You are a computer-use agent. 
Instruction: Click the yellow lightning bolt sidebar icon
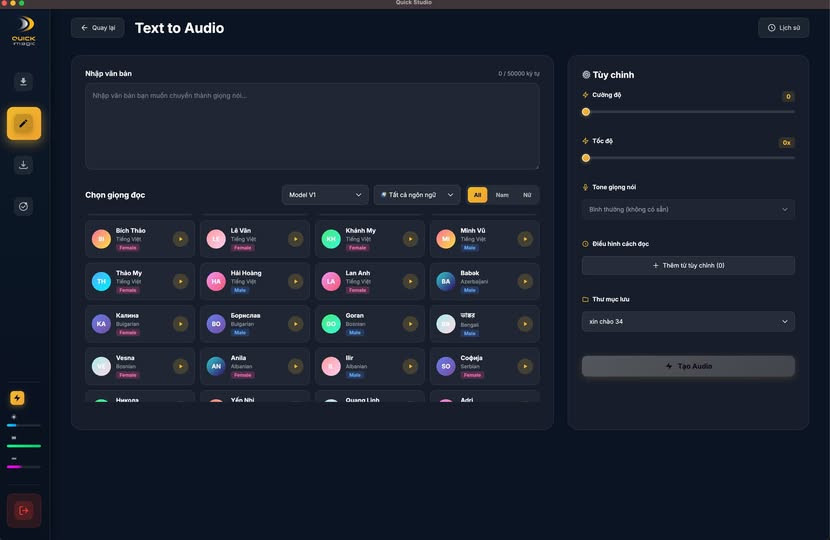[x=17, y=398]
